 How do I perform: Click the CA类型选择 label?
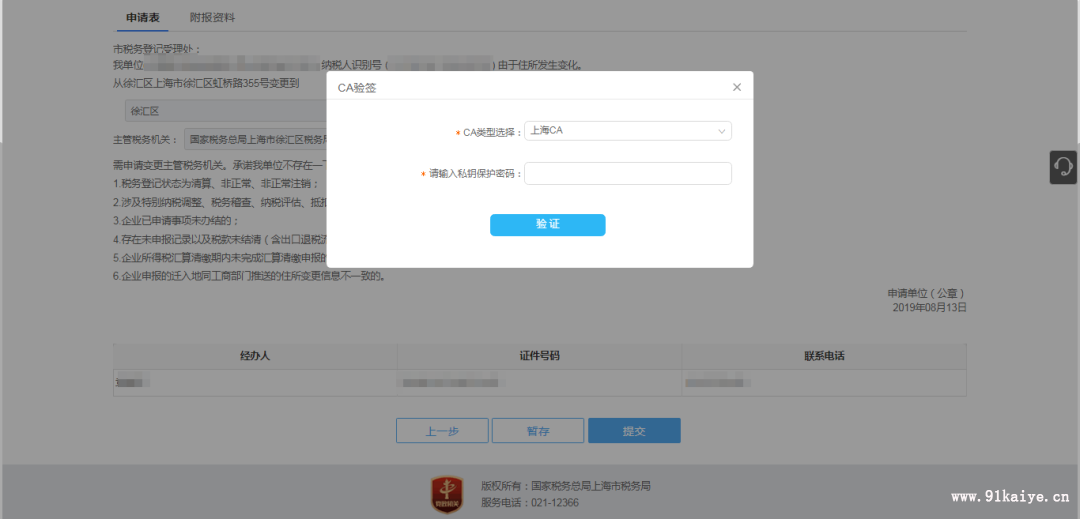tap(488, 132)
